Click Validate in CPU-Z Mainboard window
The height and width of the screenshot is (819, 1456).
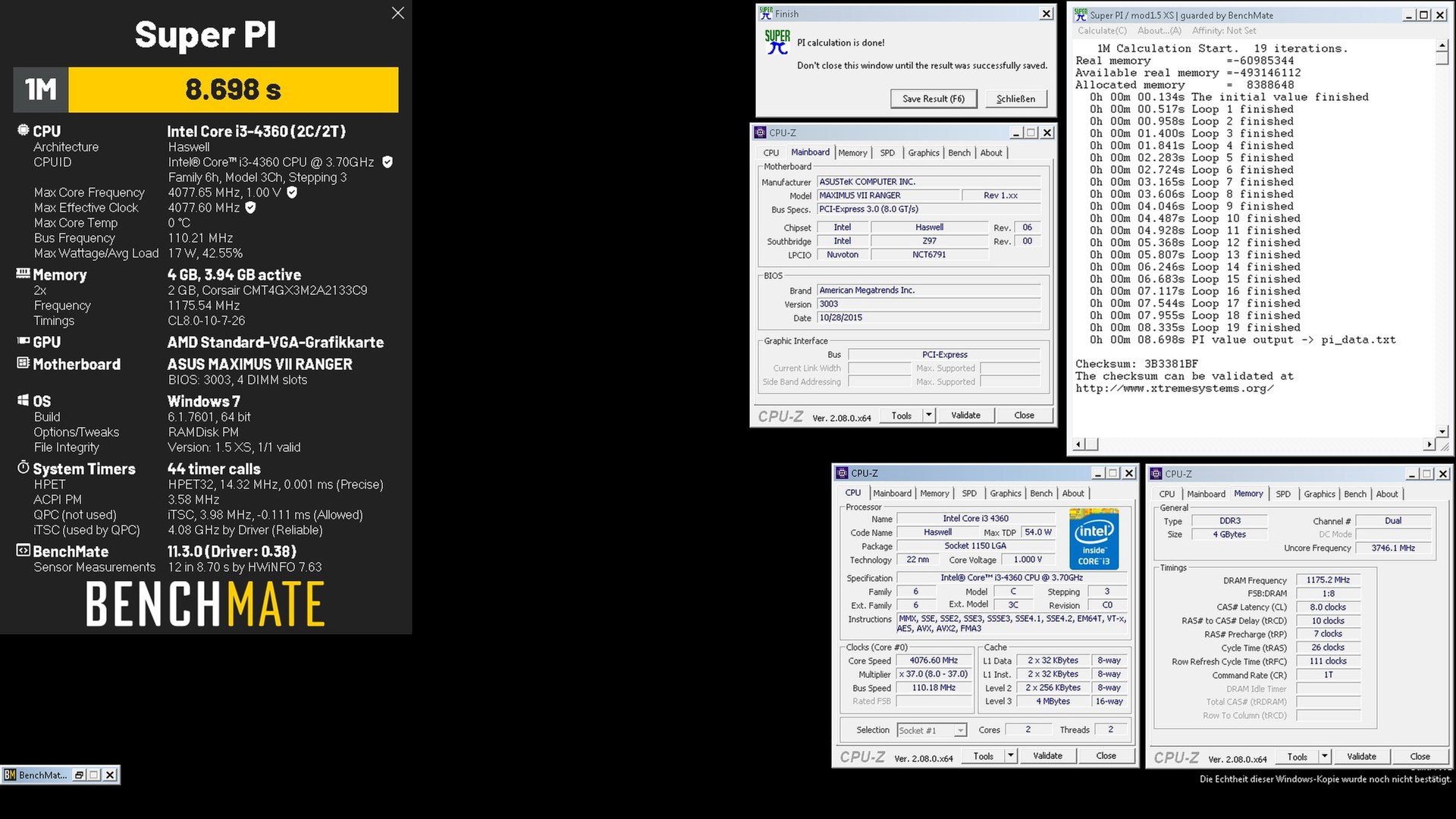[x=965, y=416]
